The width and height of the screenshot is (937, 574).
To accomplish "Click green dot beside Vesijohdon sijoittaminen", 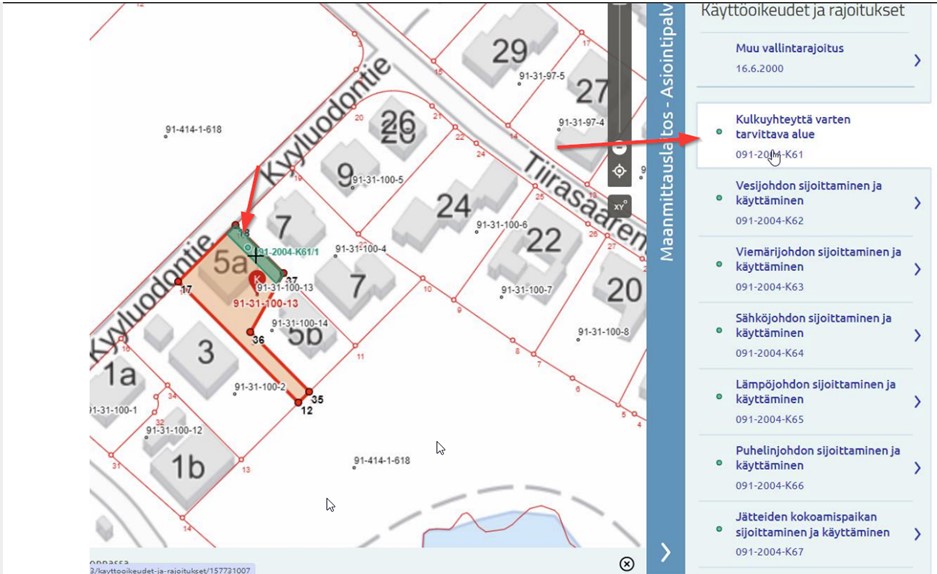I will point(719,197).
